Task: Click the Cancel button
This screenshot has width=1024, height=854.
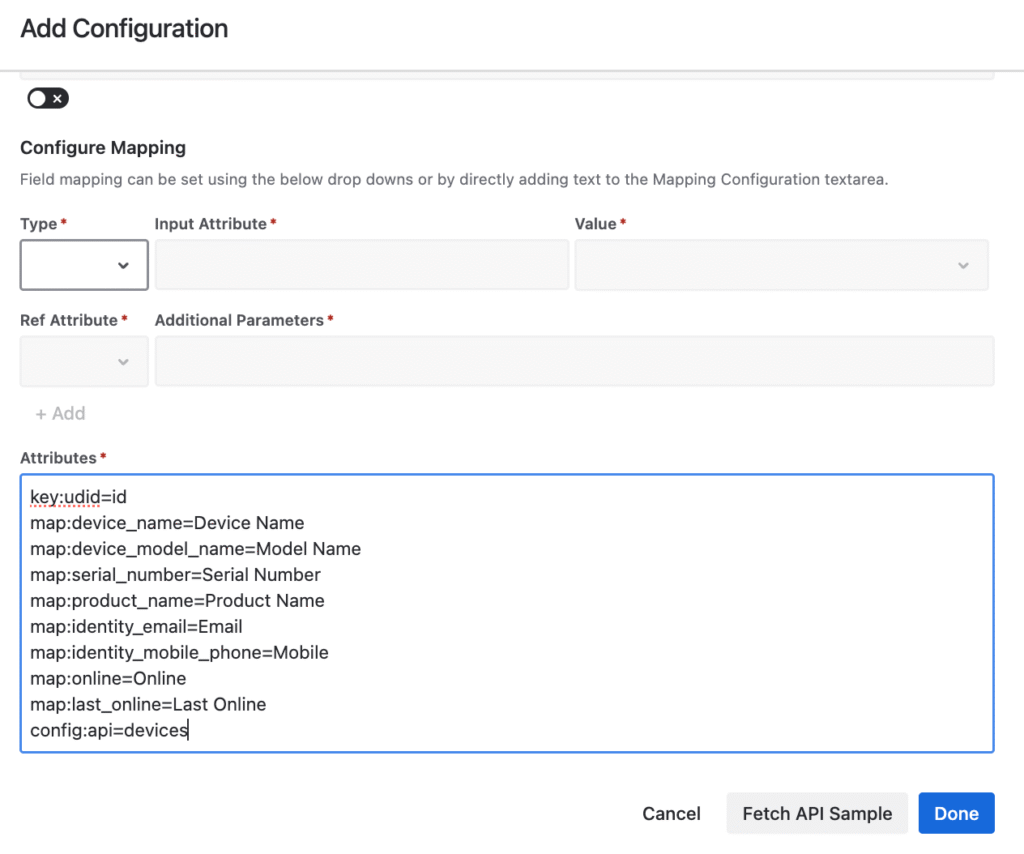Action: tap(671, 813)
